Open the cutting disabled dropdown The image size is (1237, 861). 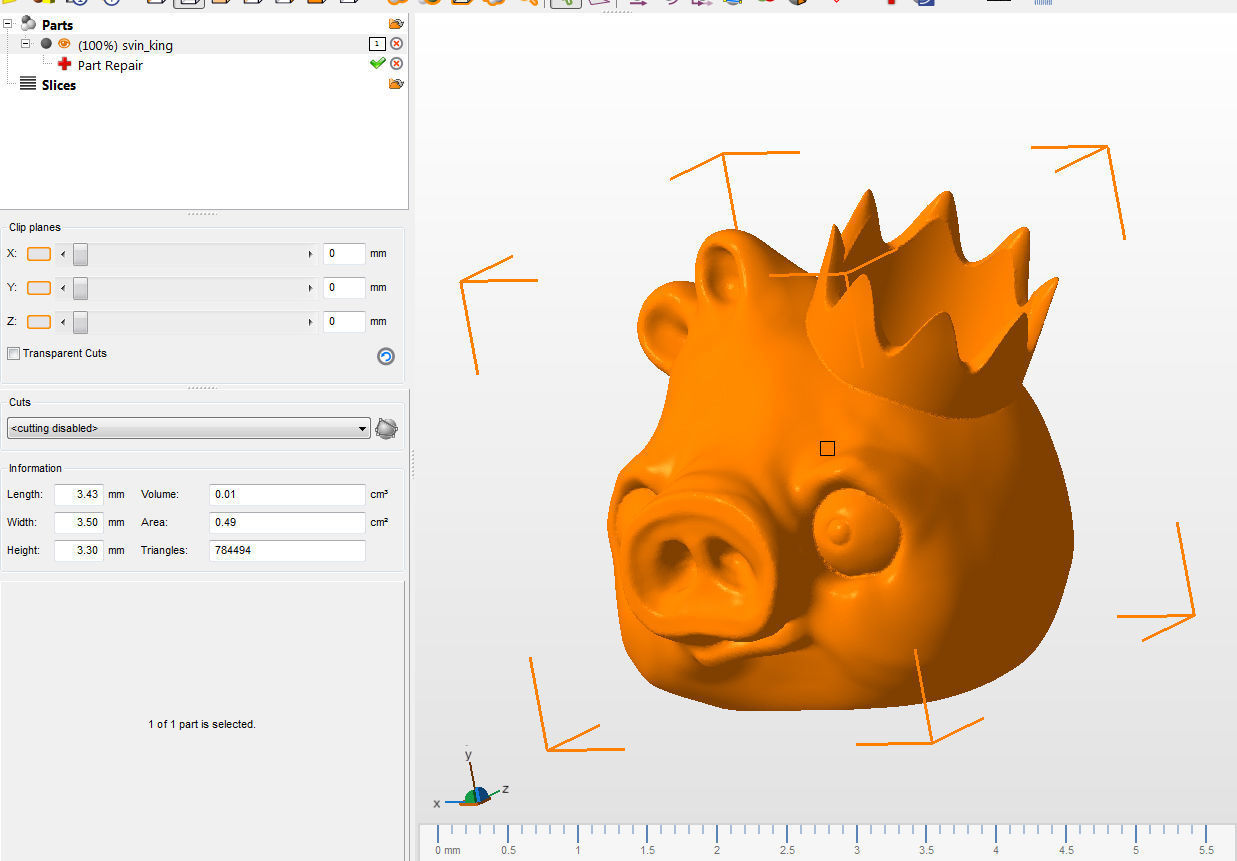(x=188, y=428)
